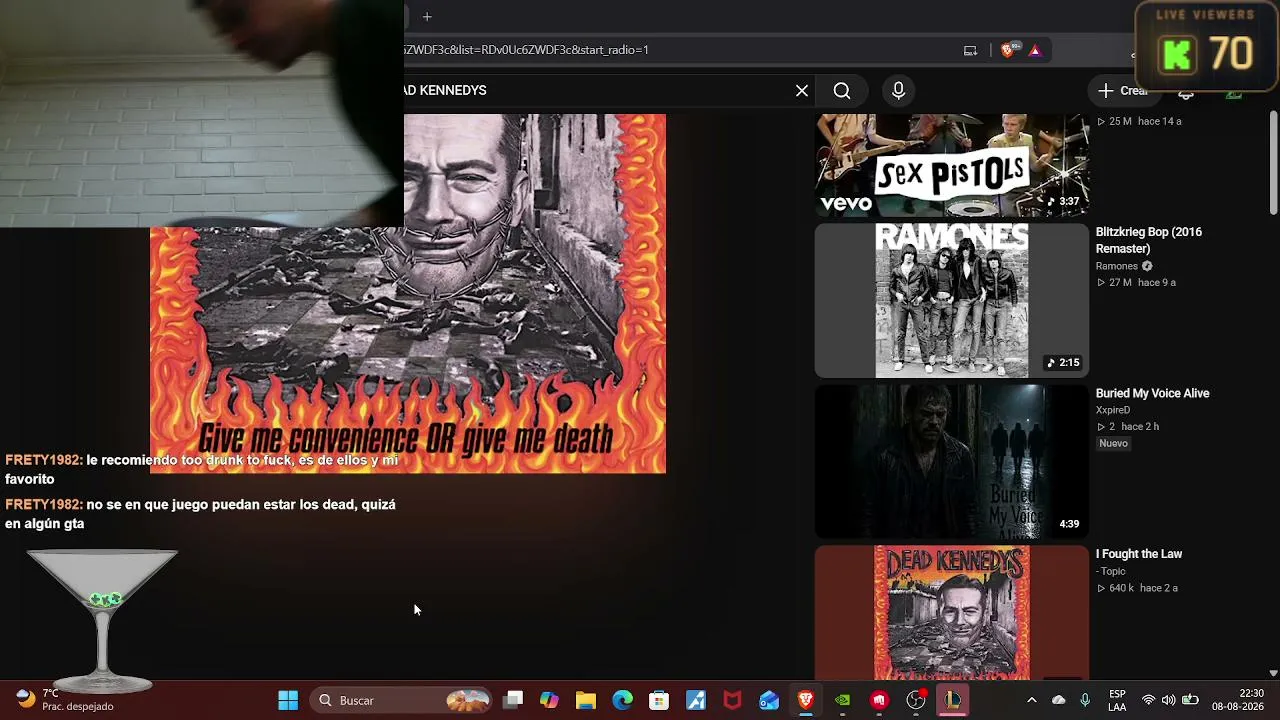Click the 'Nuevo' badge under Buried My Voice Alive
The image size is (1280, 720).
pos(1113,444)
